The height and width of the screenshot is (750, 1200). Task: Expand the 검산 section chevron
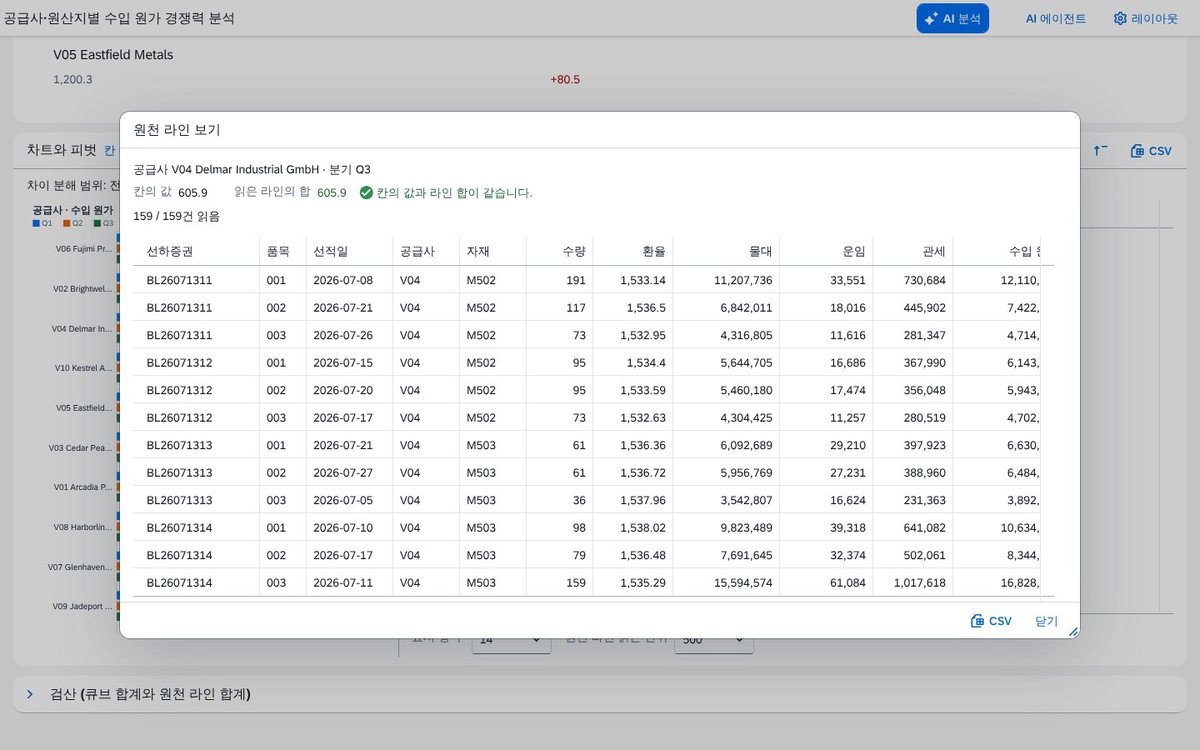(30, 694)
